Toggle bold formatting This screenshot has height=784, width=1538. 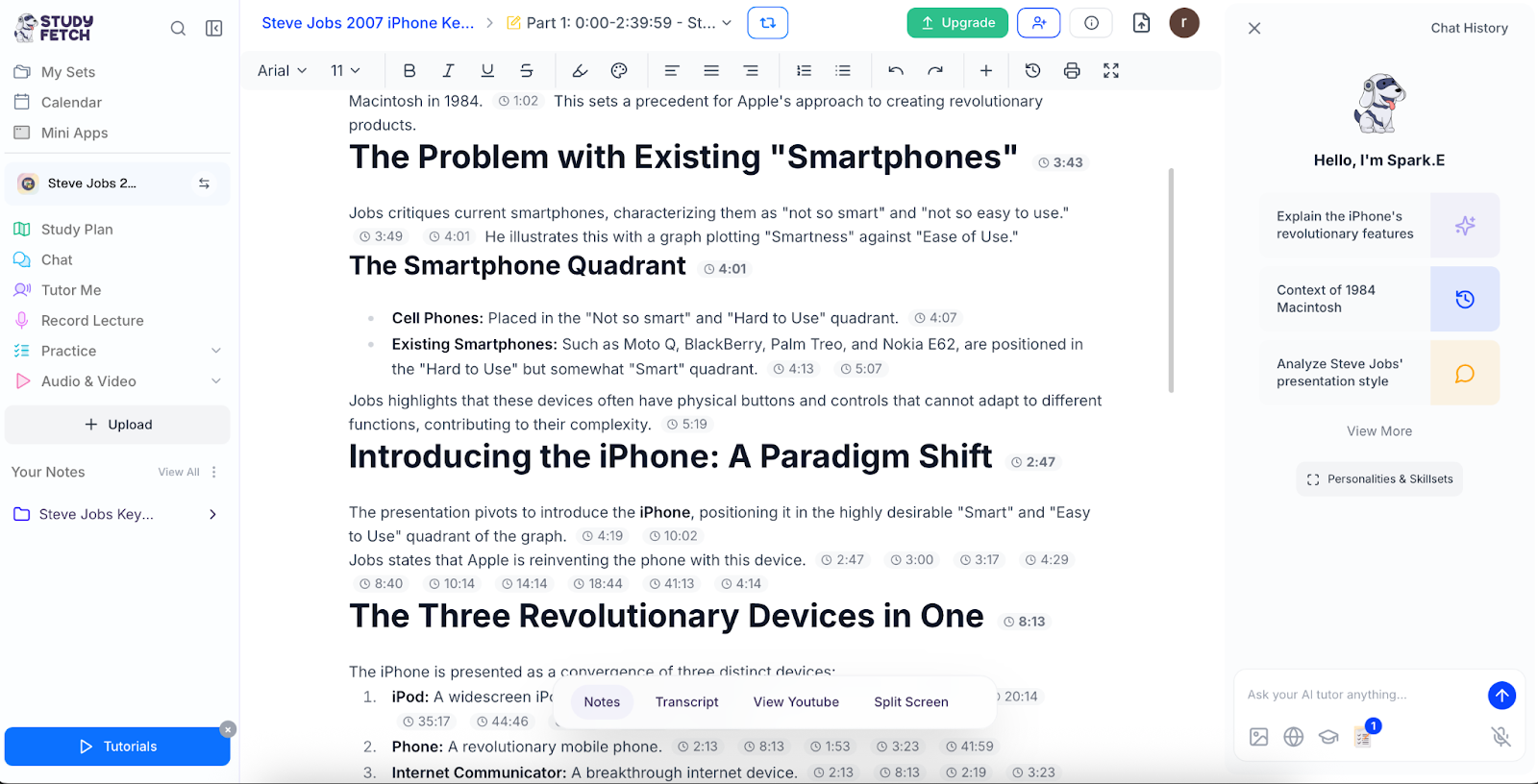409,70
